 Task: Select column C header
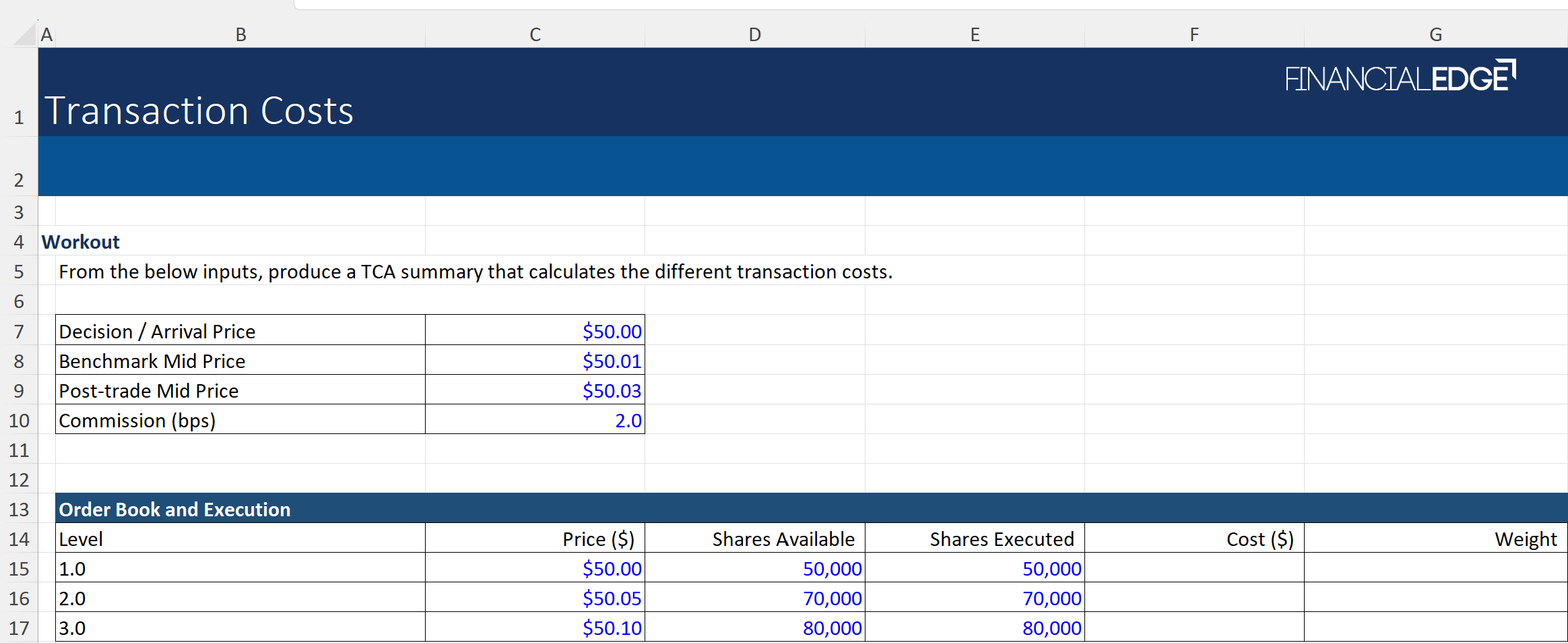pyautogui.click(x=535, y=34)
